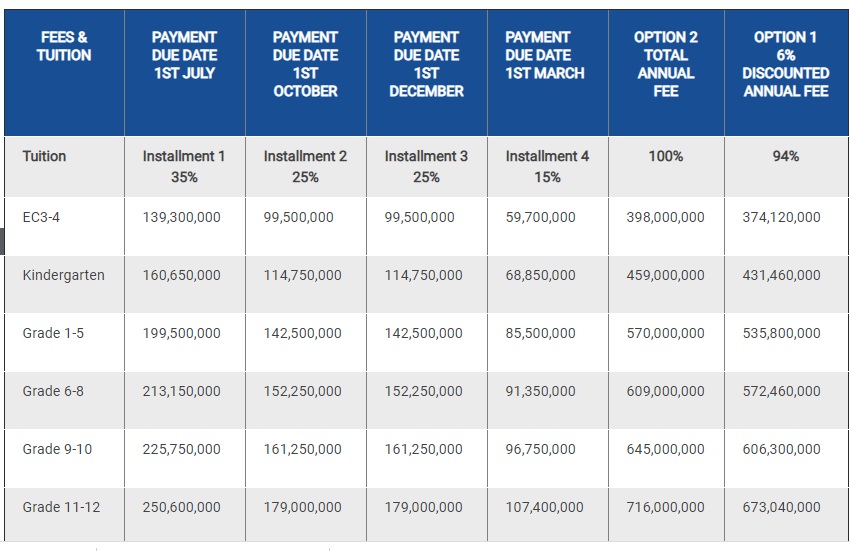
Task: Click the 'Grade 9-10' row label
Action: [57, 449]
